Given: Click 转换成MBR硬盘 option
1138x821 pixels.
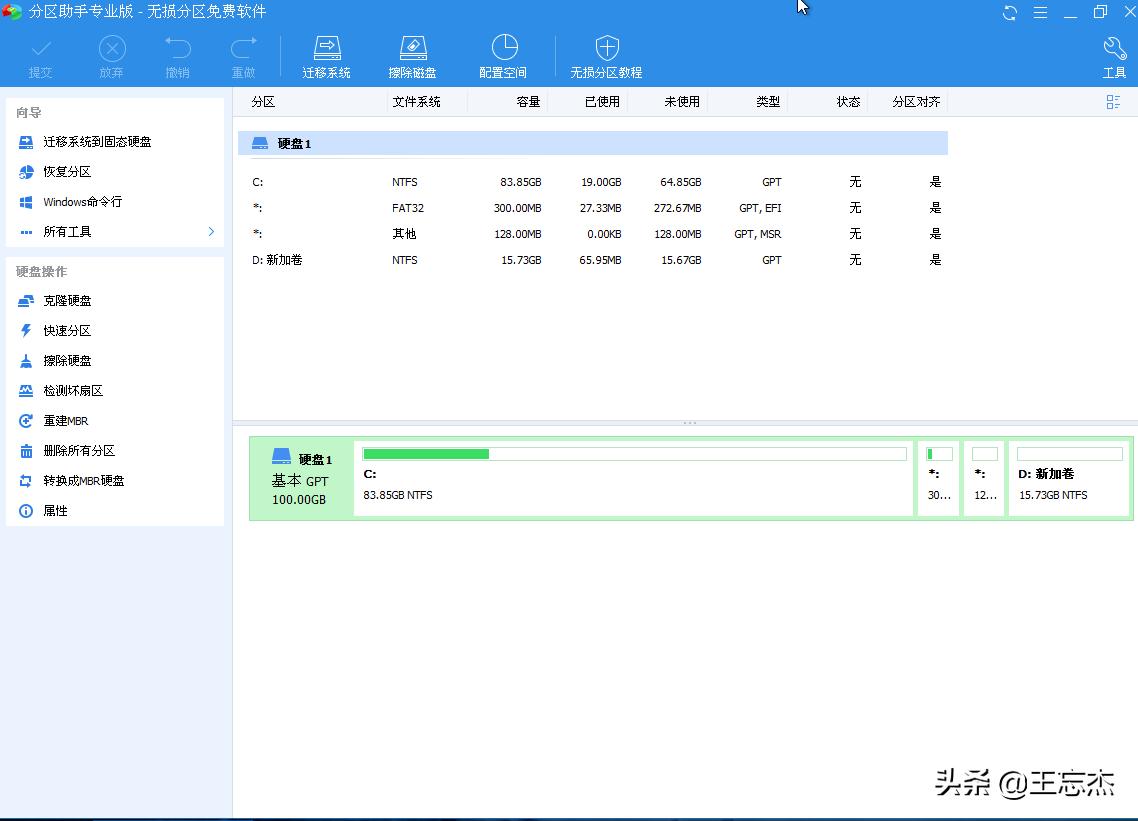Looking at the screenshot, I should tap(84, 481).
